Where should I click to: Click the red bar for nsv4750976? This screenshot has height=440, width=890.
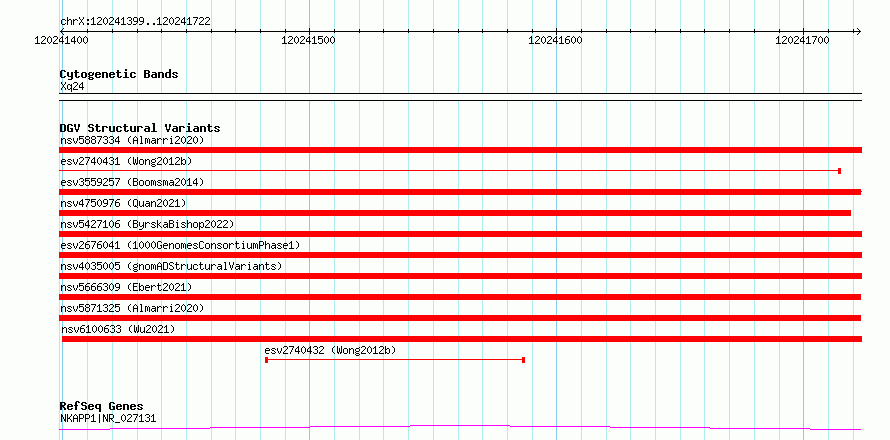[x=455, y=213]
